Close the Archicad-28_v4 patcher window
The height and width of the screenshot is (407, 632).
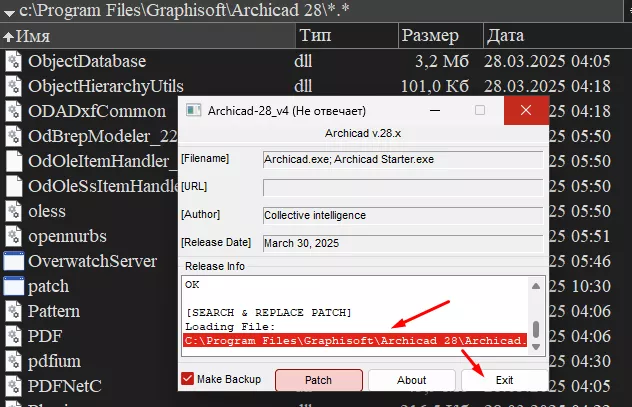click(526, 110)
